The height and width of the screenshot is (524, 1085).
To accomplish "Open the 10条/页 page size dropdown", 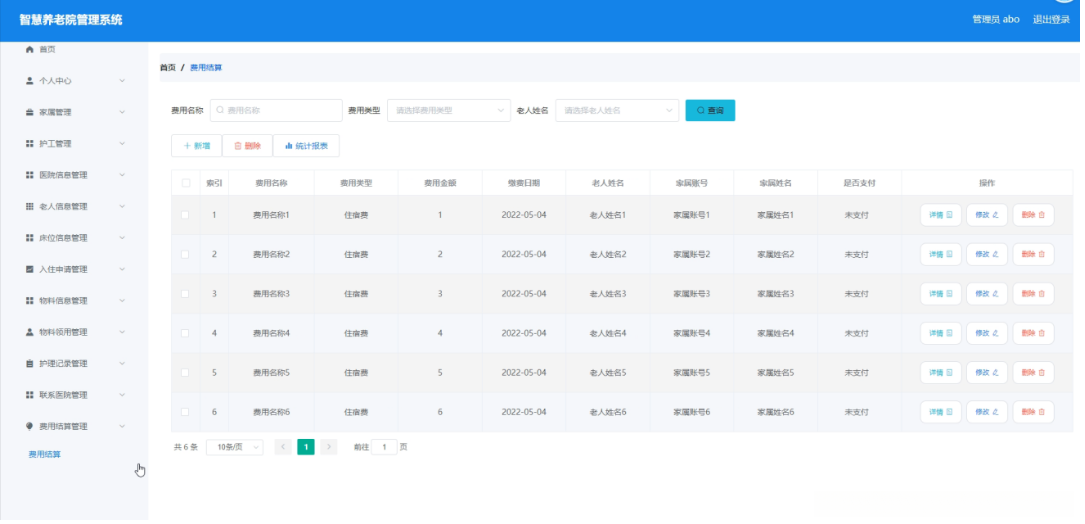I will point(235,447).
